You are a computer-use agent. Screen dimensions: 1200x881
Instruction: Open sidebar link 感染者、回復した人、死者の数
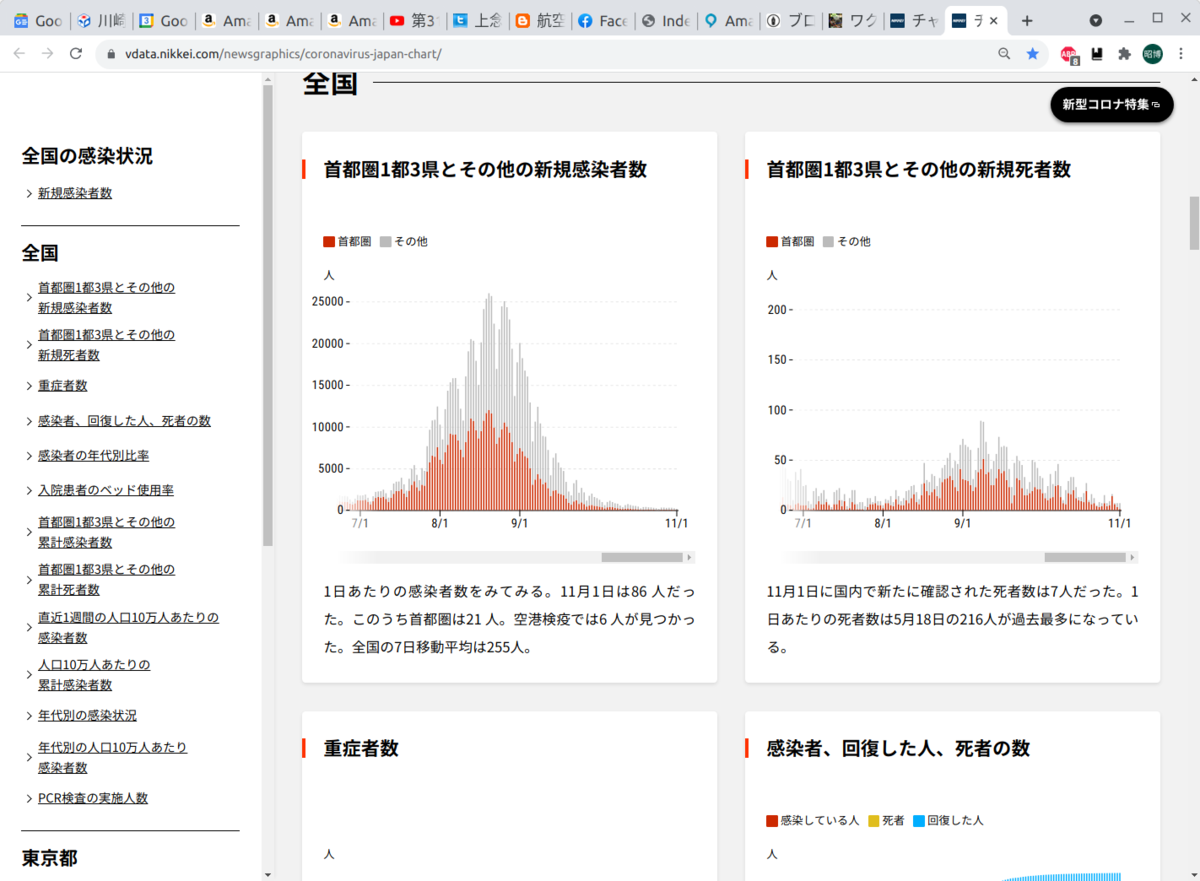pyautogui.click(x=124, y=421)
